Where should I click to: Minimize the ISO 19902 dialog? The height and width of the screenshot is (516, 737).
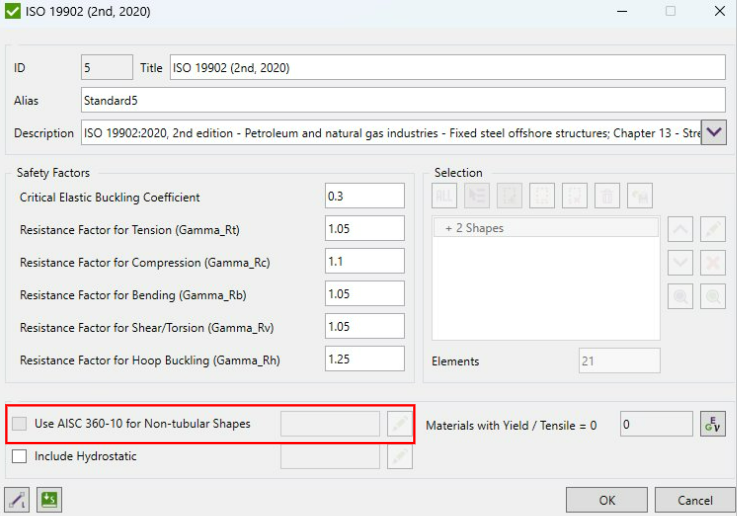click(622, 11)
